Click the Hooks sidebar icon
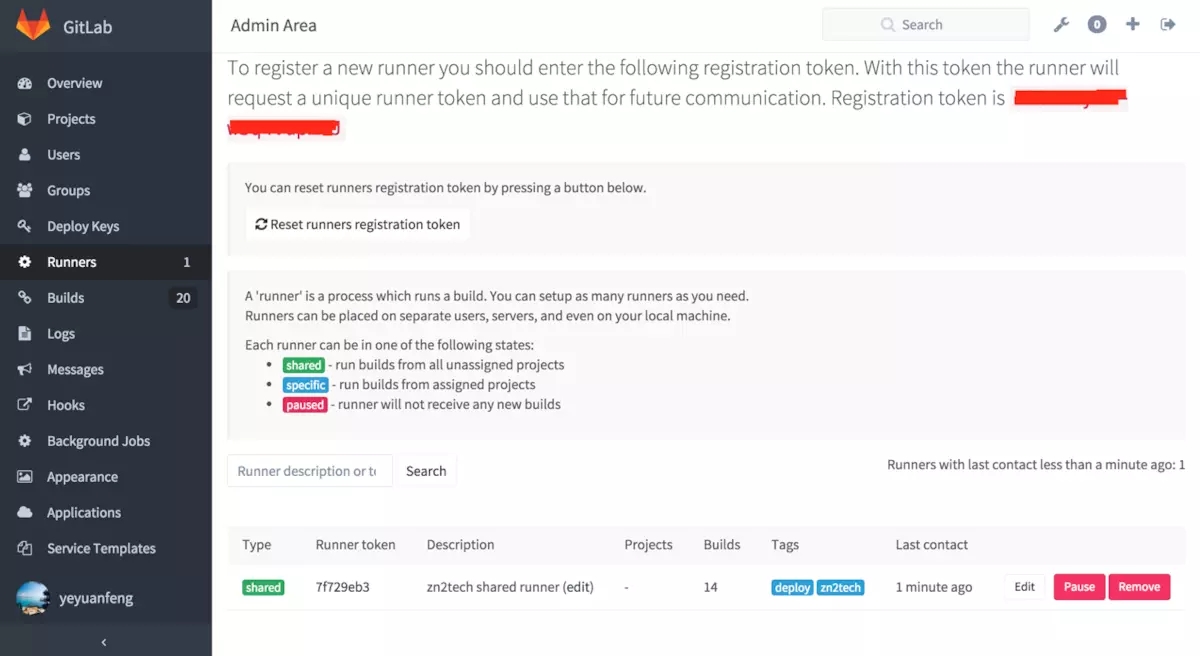1200x656 pixels. pyautogui.click(x=25, y=405)
